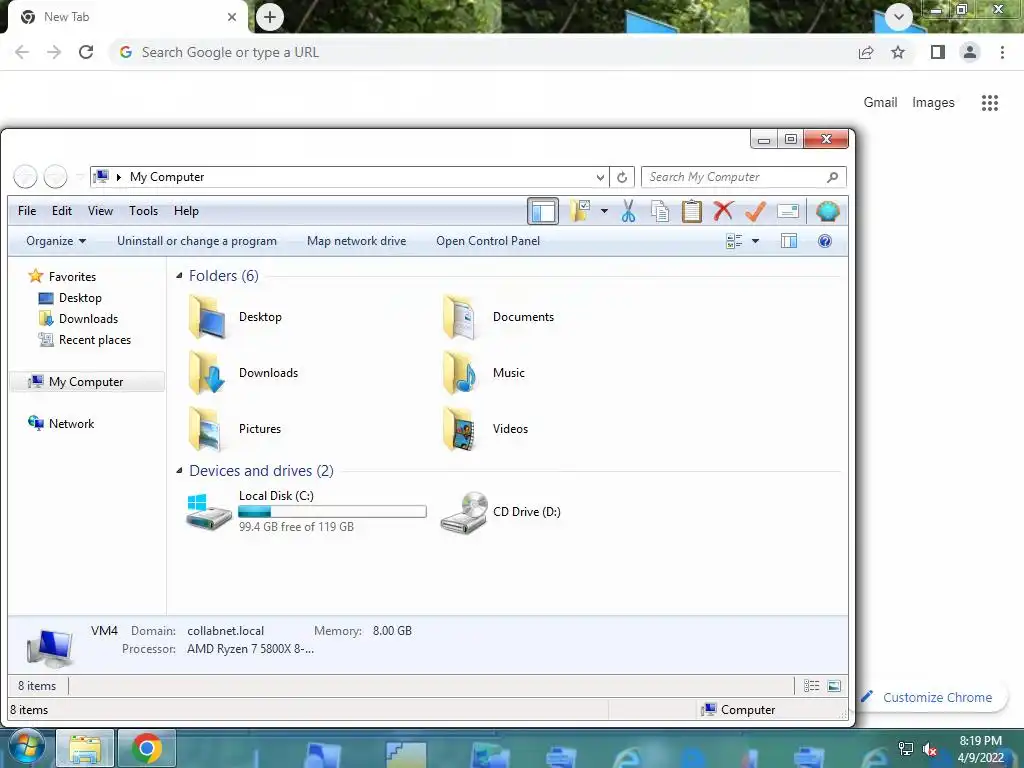Select Recent places in sidebar
The image size is (1024, 768).
tap(85, 340)
